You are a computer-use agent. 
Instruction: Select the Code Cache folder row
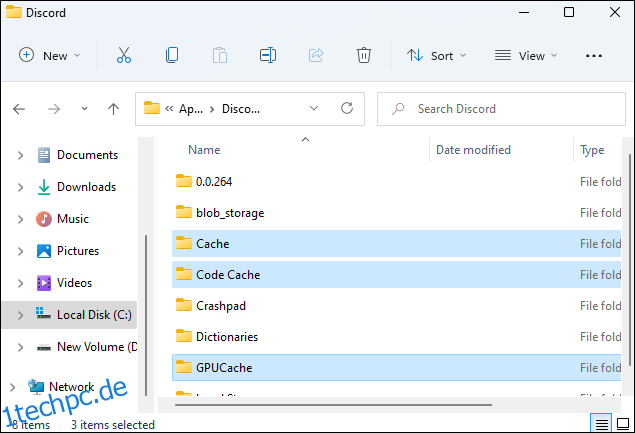point(396,275)
